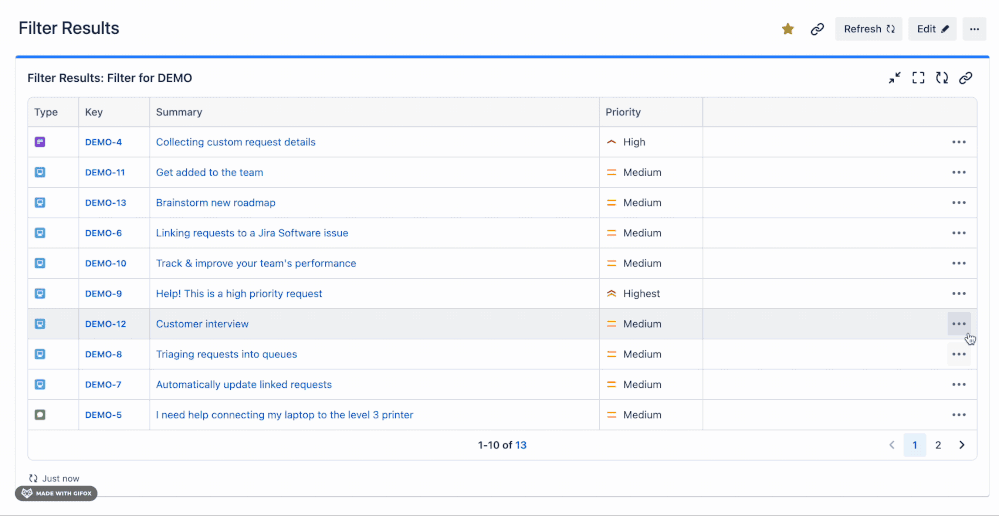
Task: Open issue key DEMO-4
Action: [103, 142]
